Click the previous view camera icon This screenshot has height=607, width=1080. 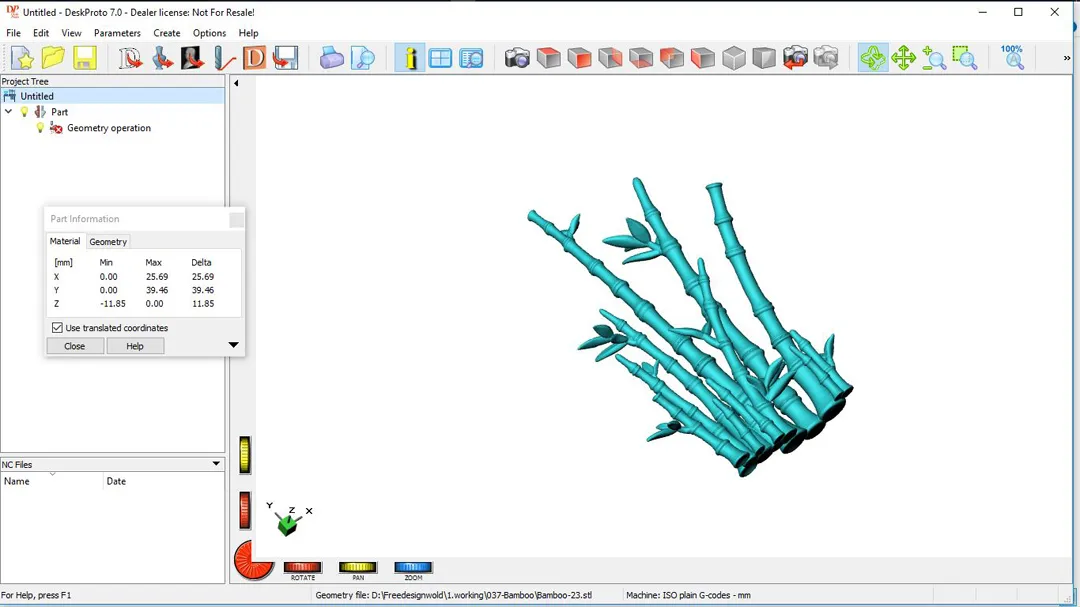(x=795, y=58)
